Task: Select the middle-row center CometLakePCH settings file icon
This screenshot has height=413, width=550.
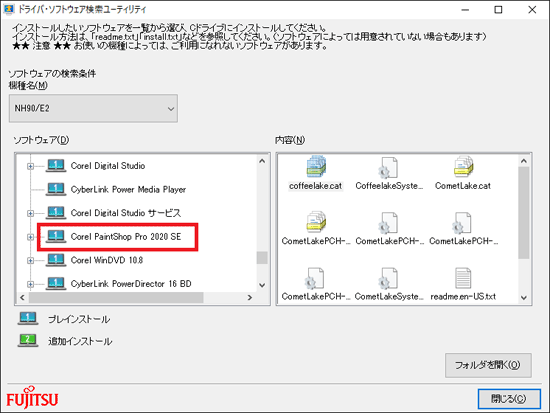Action: tap(388, 222)
